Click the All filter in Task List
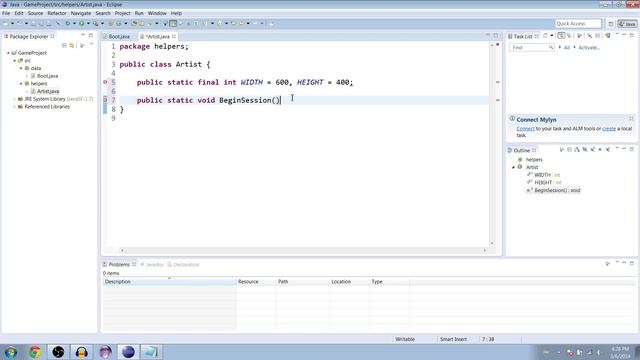 click(567, 48)
